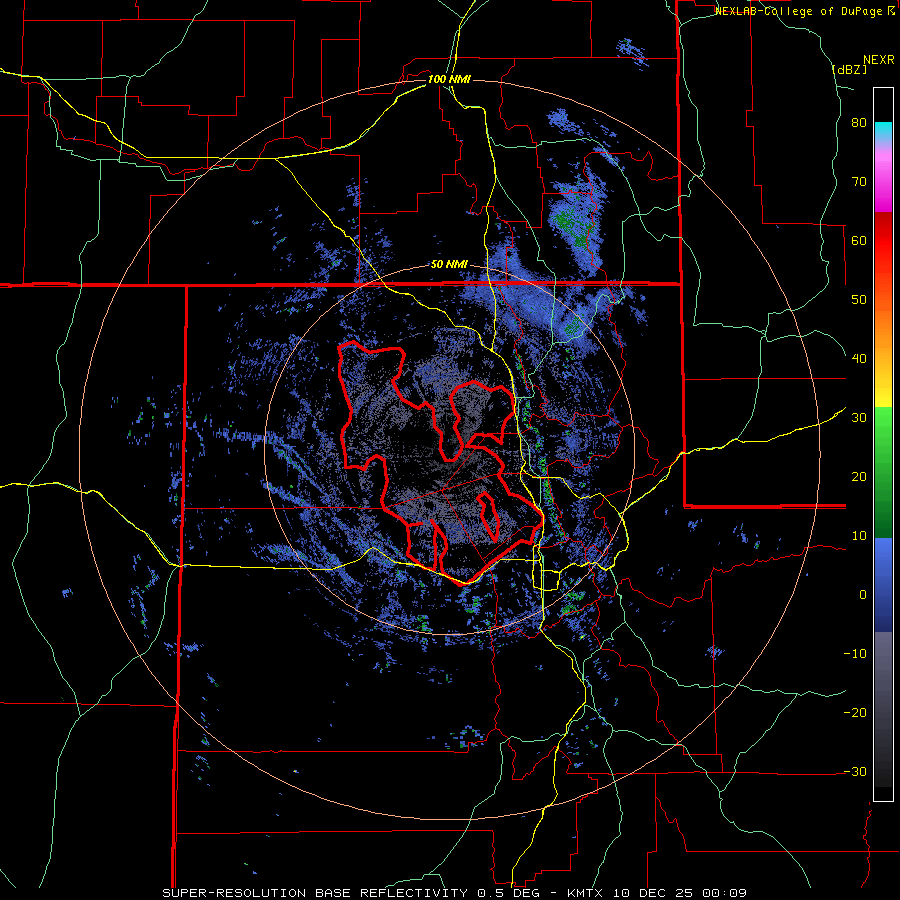Click the 20 dBZ scale value

(859, 476)
